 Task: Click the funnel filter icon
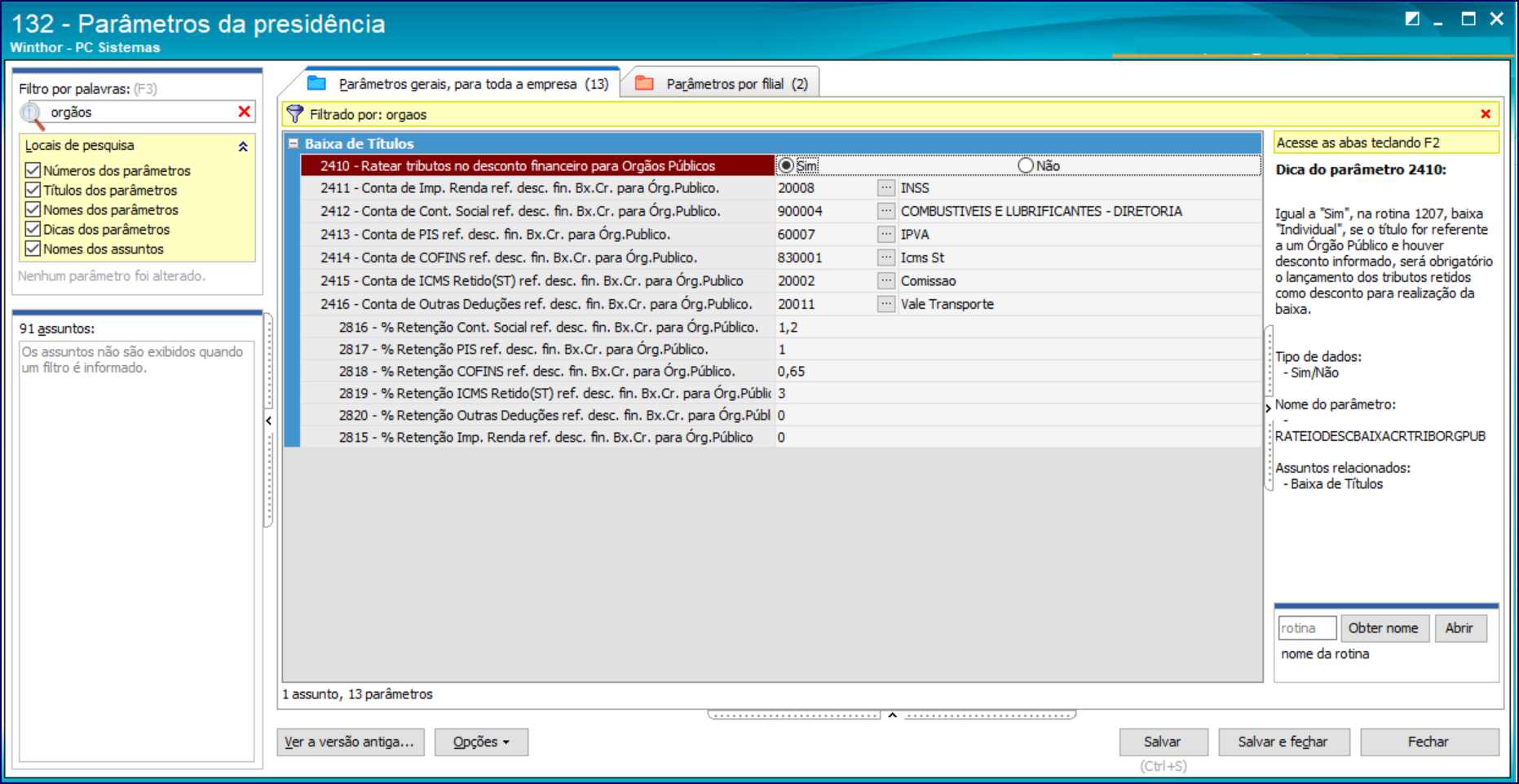[295, 114]
